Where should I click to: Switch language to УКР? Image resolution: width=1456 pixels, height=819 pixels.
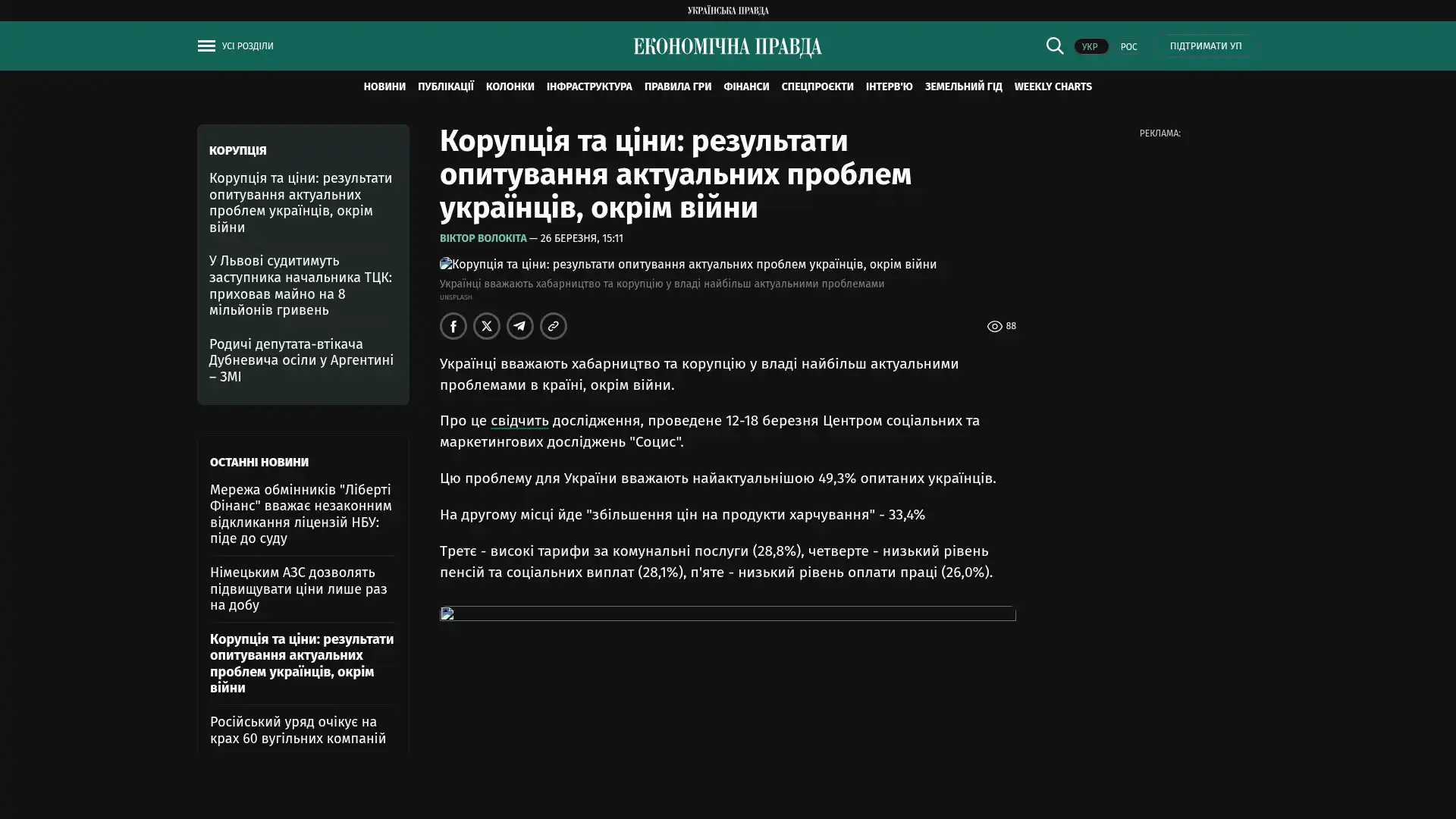point(1090,47)
